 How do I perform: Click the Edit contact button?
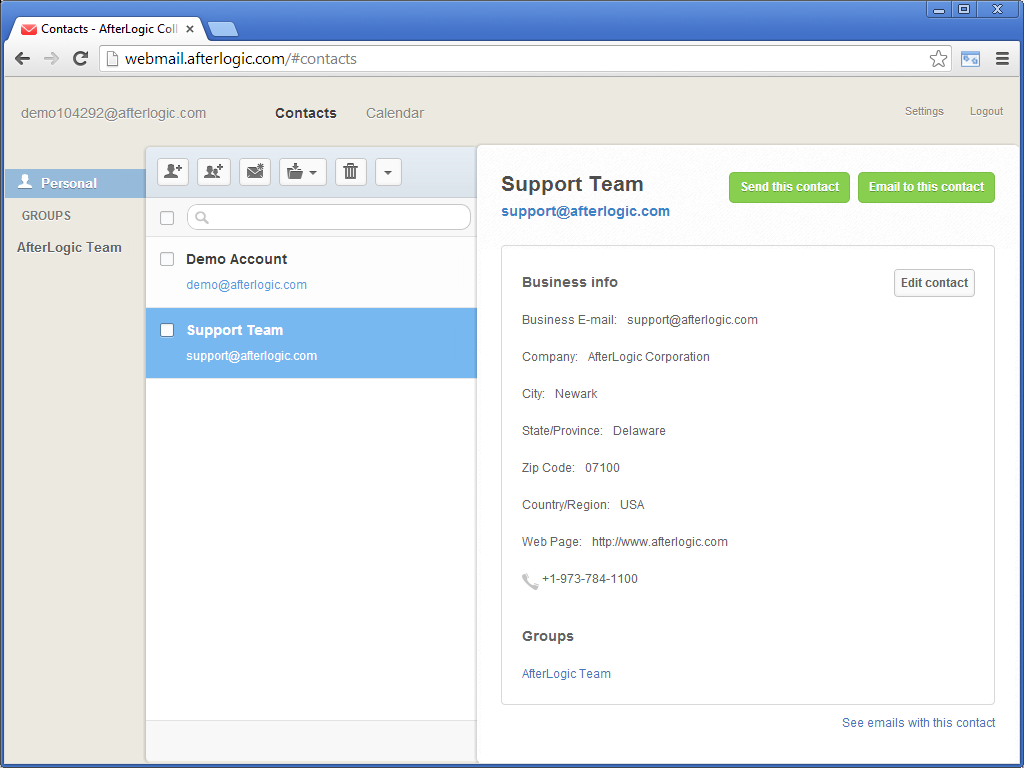[x=934, y=283]
